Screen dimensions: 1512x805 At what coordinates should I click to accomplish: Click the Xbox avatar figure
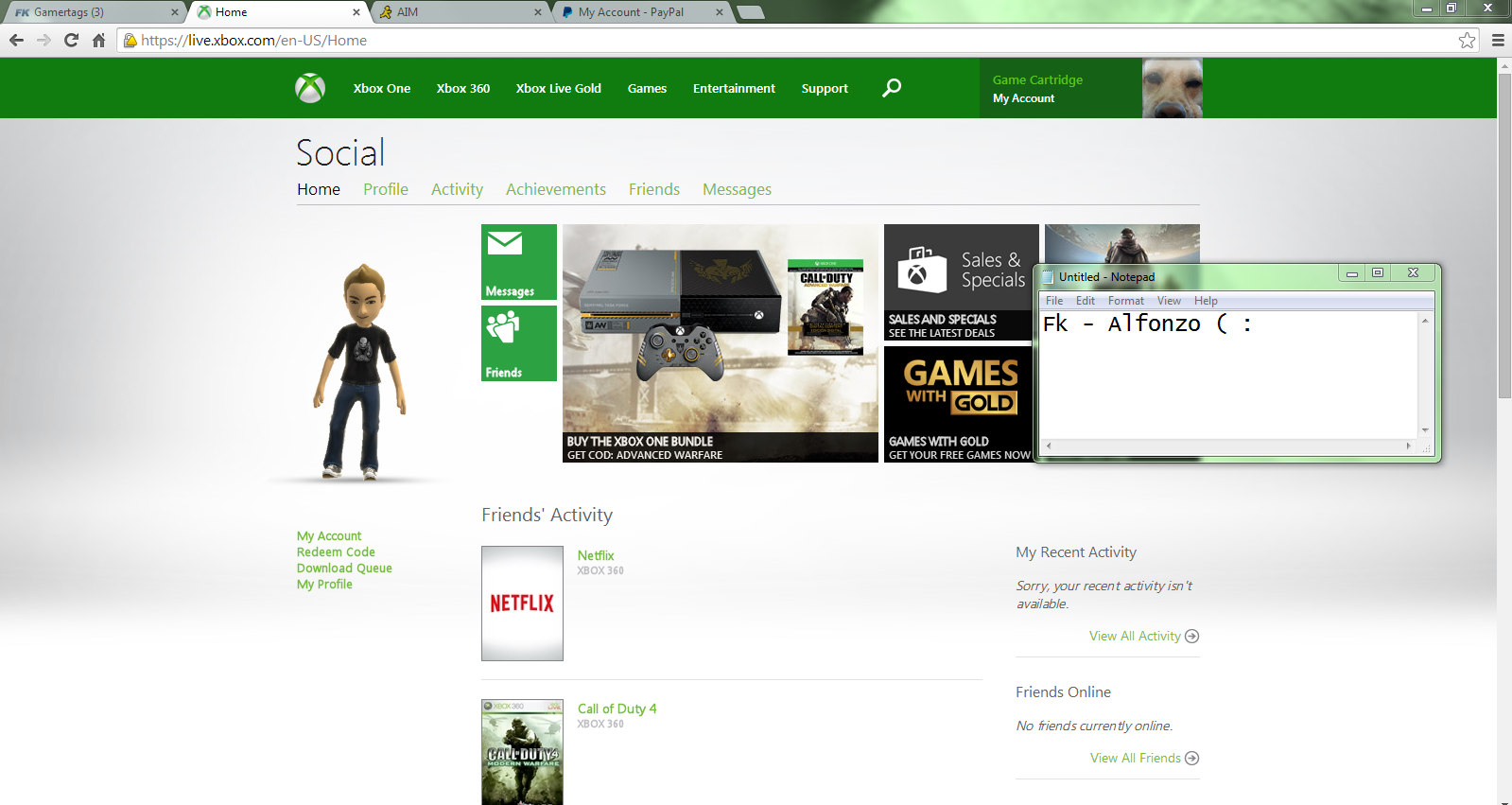tap(361, 371)
